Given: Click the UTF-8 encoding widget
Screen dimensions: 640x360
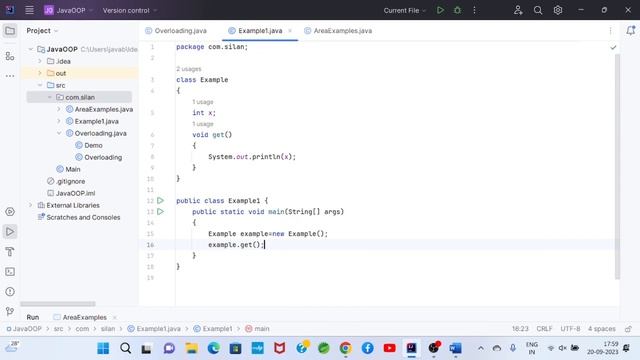Looking at the screenshot, I should [x=570, y=329].
